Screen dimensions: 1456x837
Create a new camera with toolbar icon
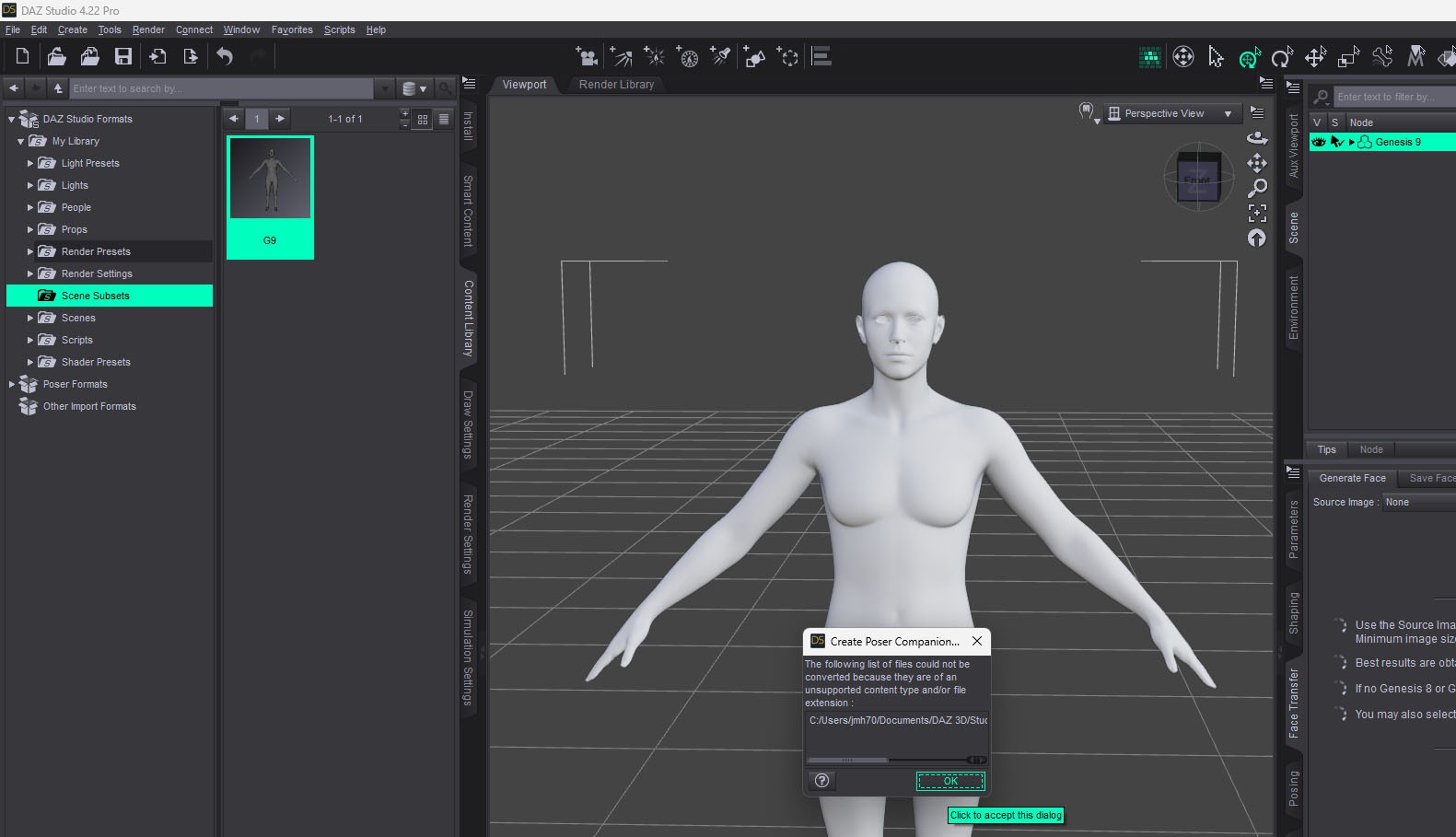pos(587,57)
